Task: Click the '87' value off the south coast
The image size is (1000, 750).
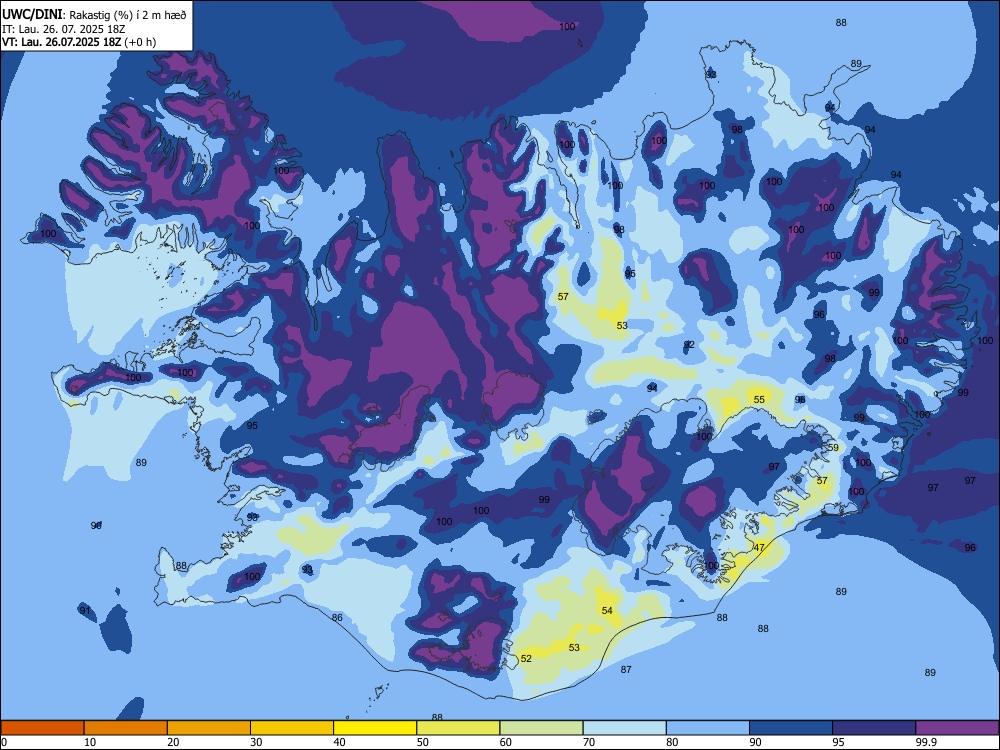Action: [626, 670]
